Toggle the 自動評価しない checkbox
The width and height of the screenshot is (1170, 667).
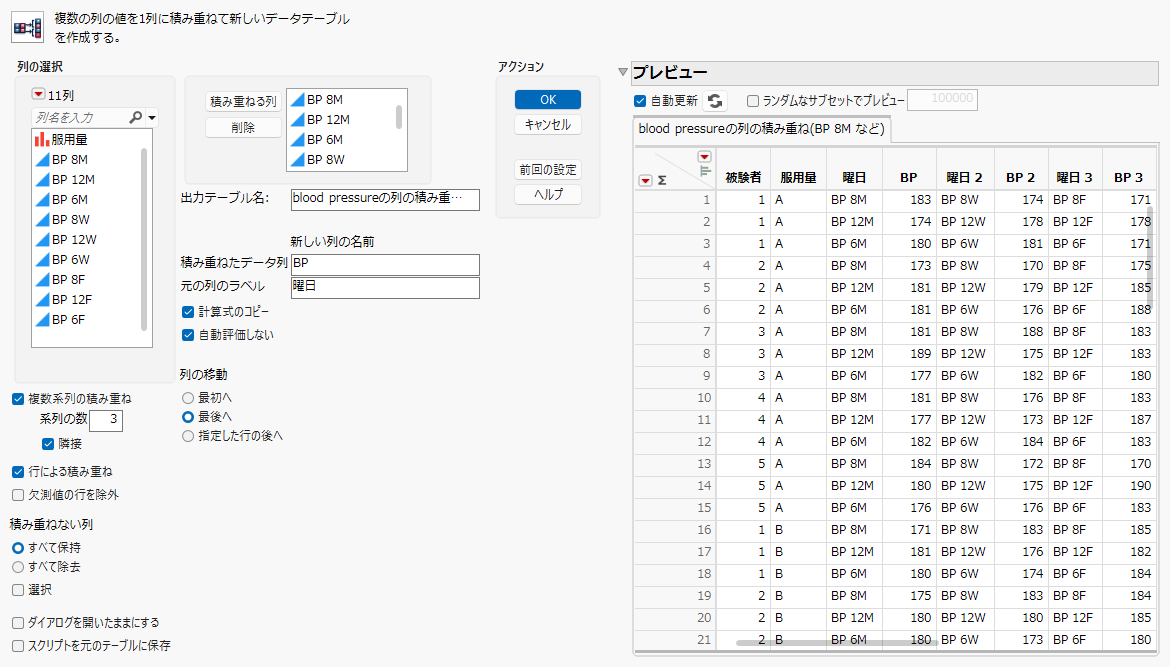[x=188, y=335]
